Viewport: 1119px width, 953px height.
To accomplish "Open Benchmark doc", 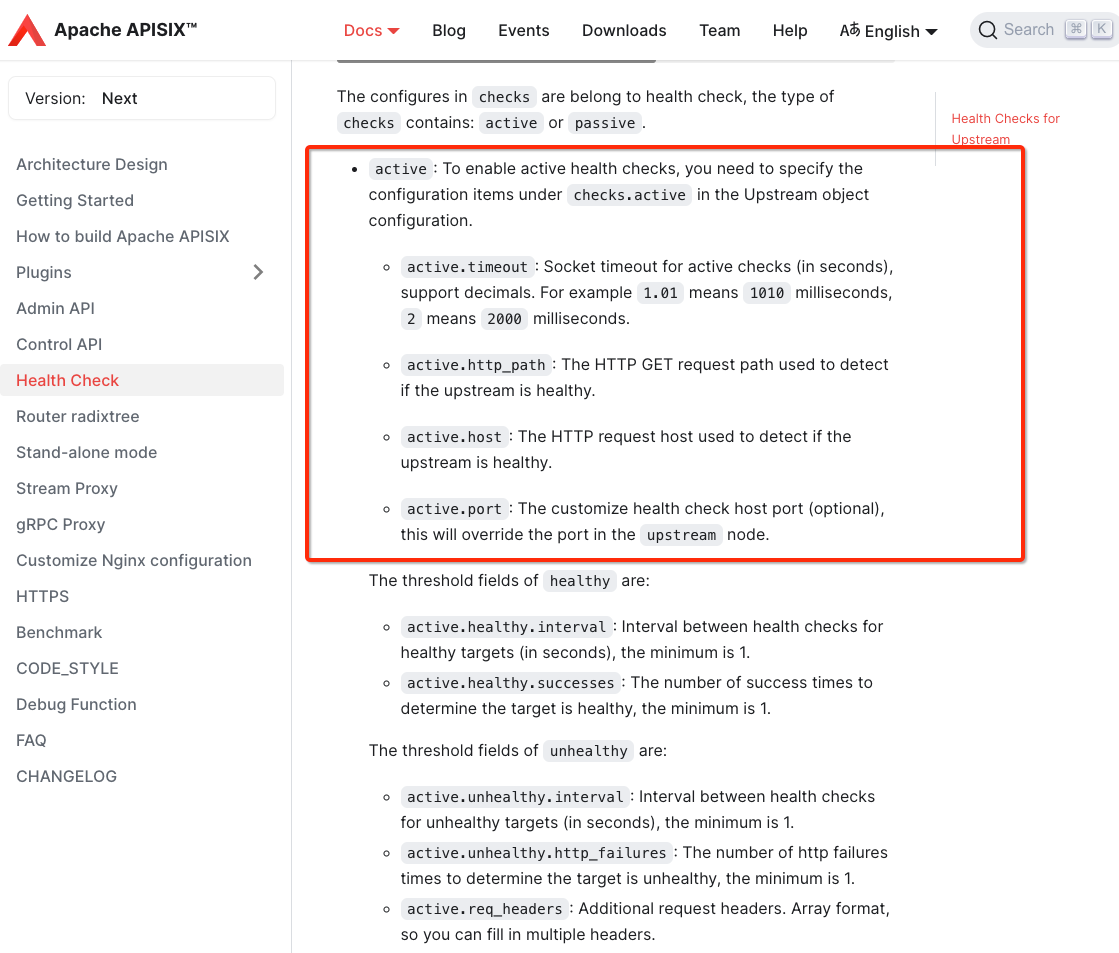I will pyautogui.click(x=59, y=632).
